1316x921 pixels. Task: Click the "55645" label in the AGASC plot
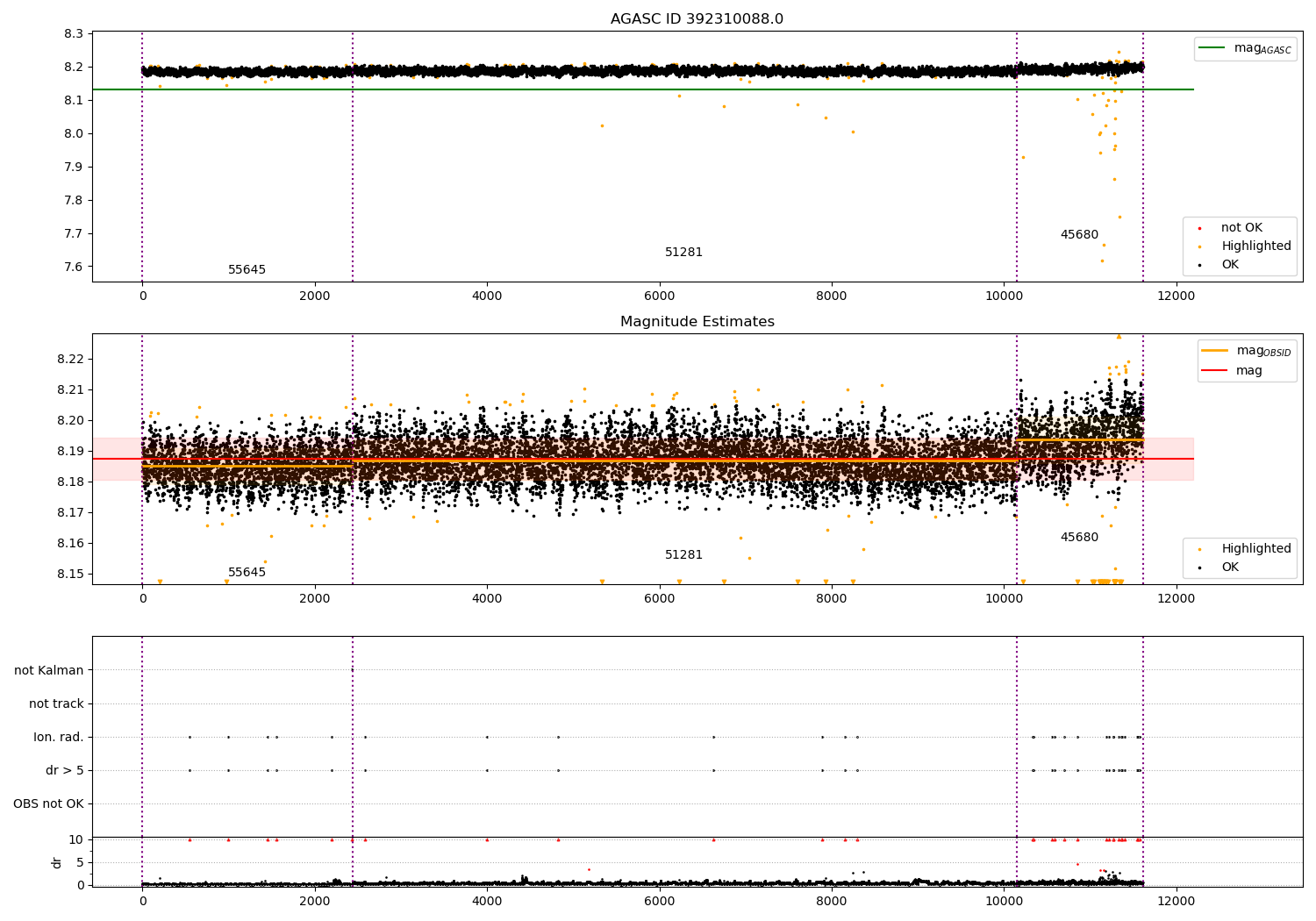[247, 270]
